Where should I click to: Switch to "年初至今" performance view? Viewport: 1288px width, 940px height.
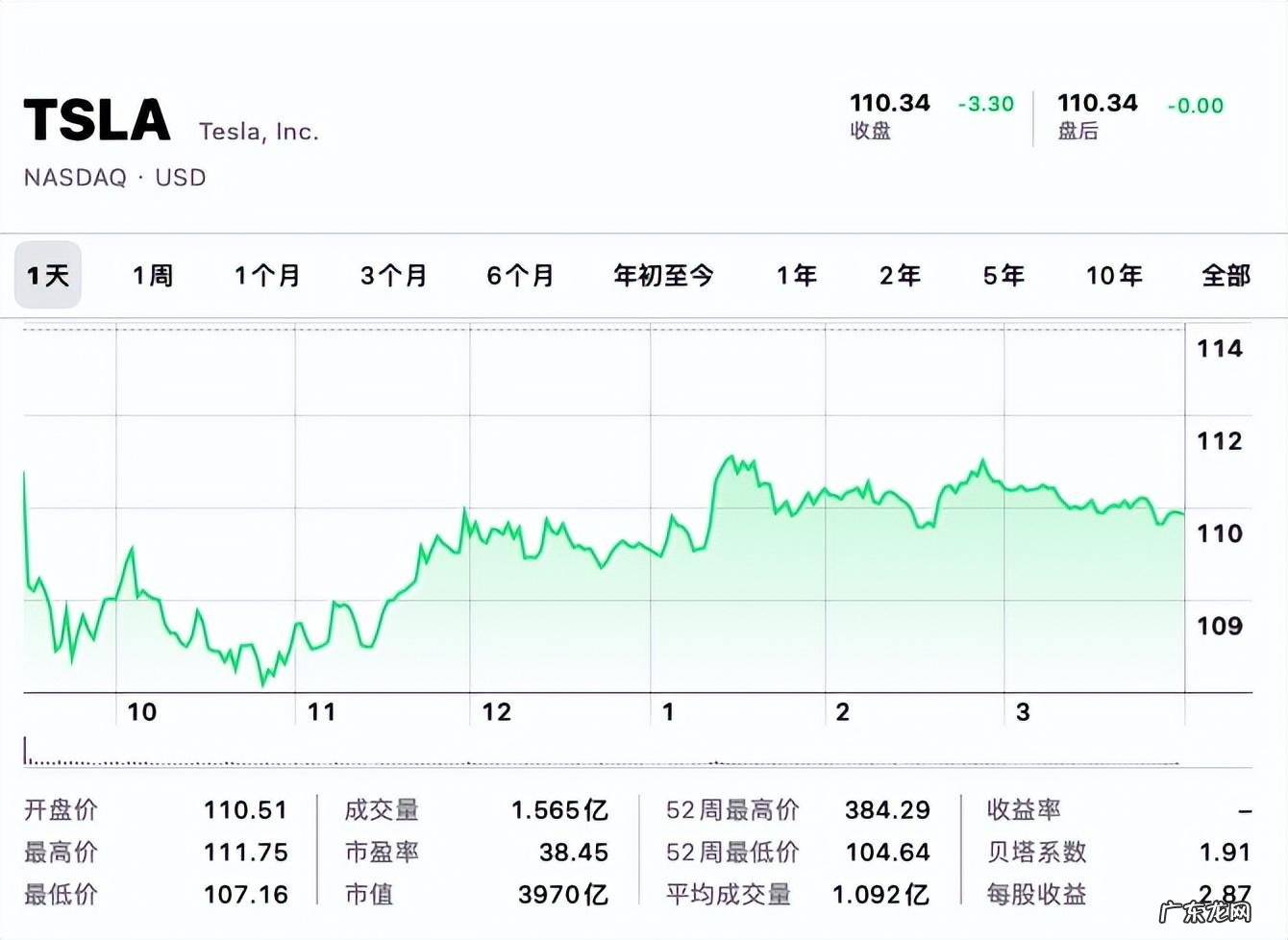pyautogui.click(x=663, y=275)
